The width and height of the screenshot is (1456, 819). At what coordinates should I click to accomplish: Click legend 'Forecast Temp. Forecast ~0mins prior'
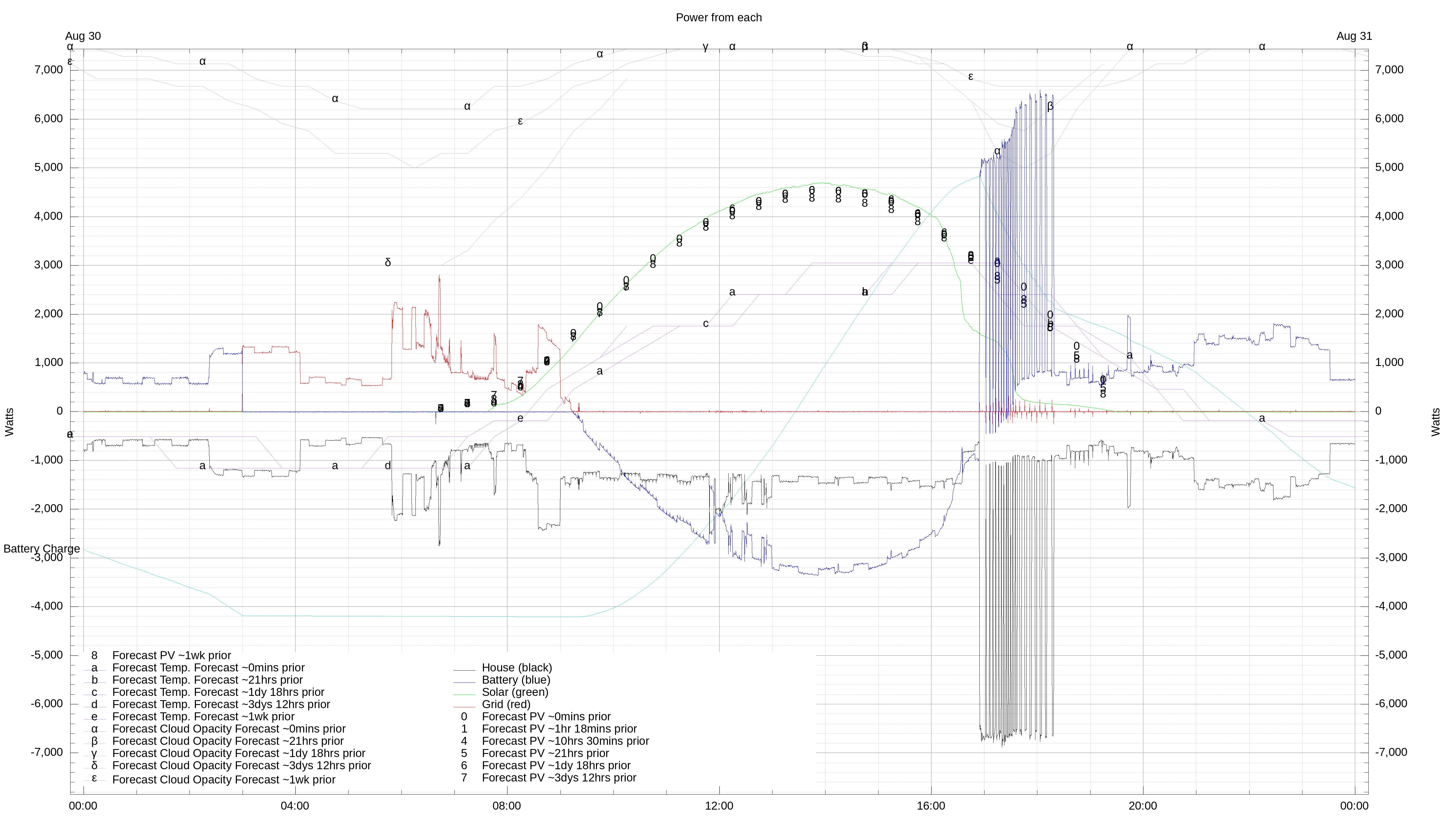tap(208, 668)
